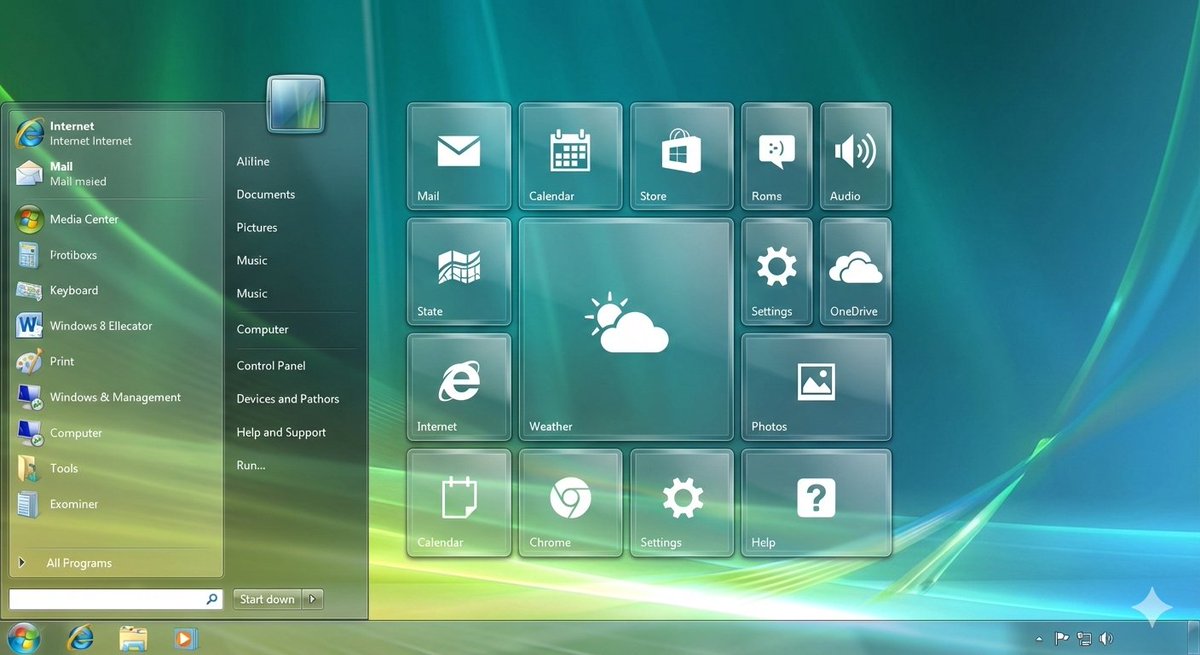The image size is (1200, 655).
Task: Open Help and Support
Action: tap(281, 432)
